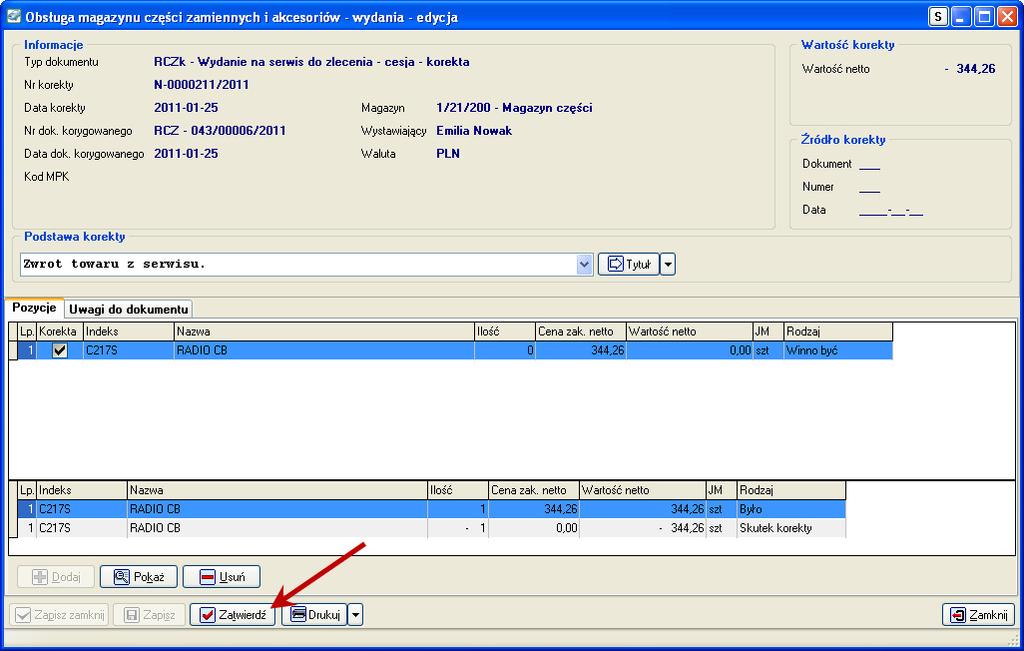Switch to Pozycje tab
Image resolution: width=1024 pixels, height=651 pixels.
coord(34,308)
